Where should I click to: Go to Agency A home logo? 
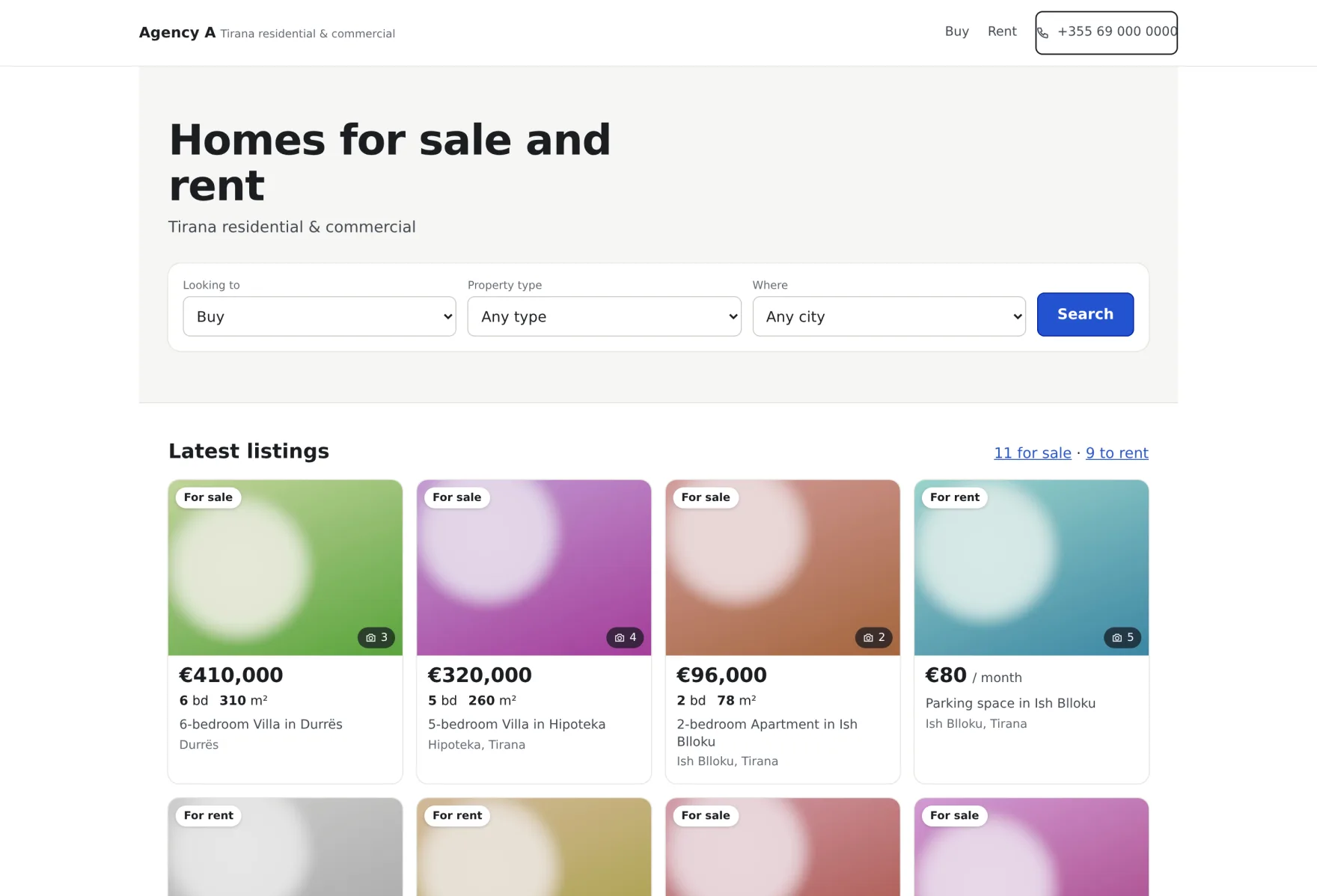pyautogui.click(x=177, y=33)
